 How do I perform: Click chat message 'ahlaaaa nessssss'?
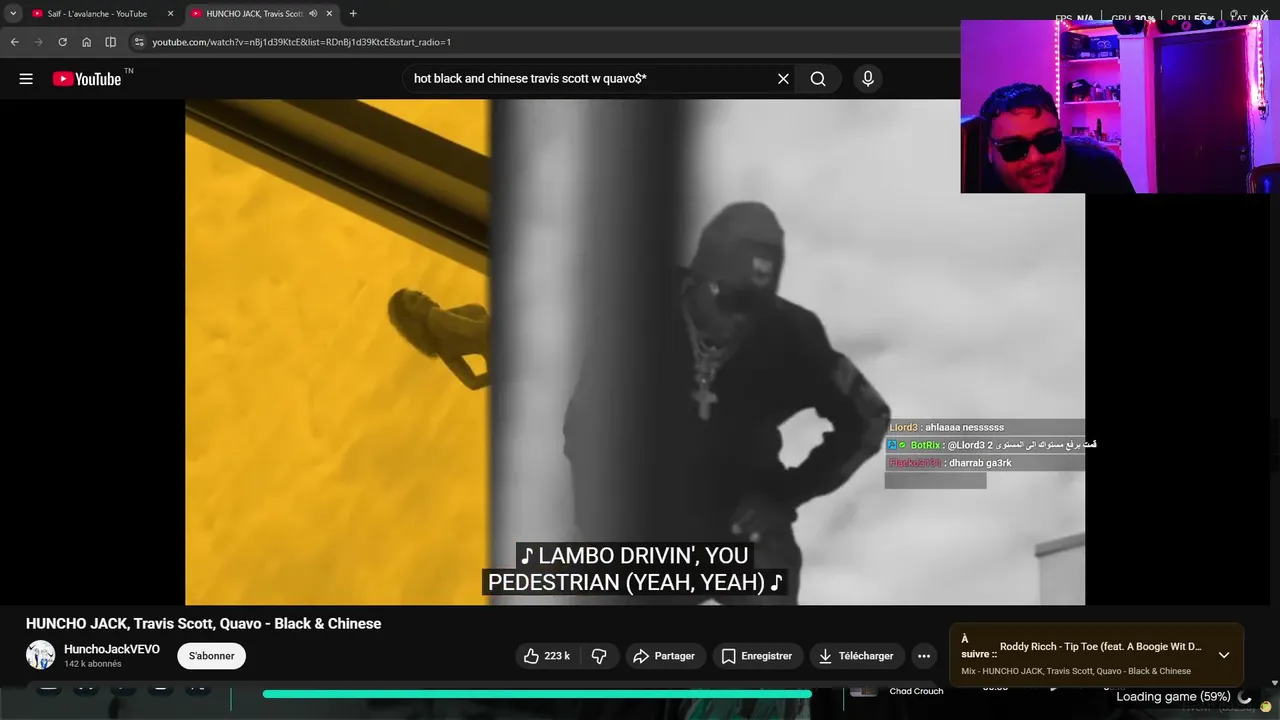click(964, 427)
